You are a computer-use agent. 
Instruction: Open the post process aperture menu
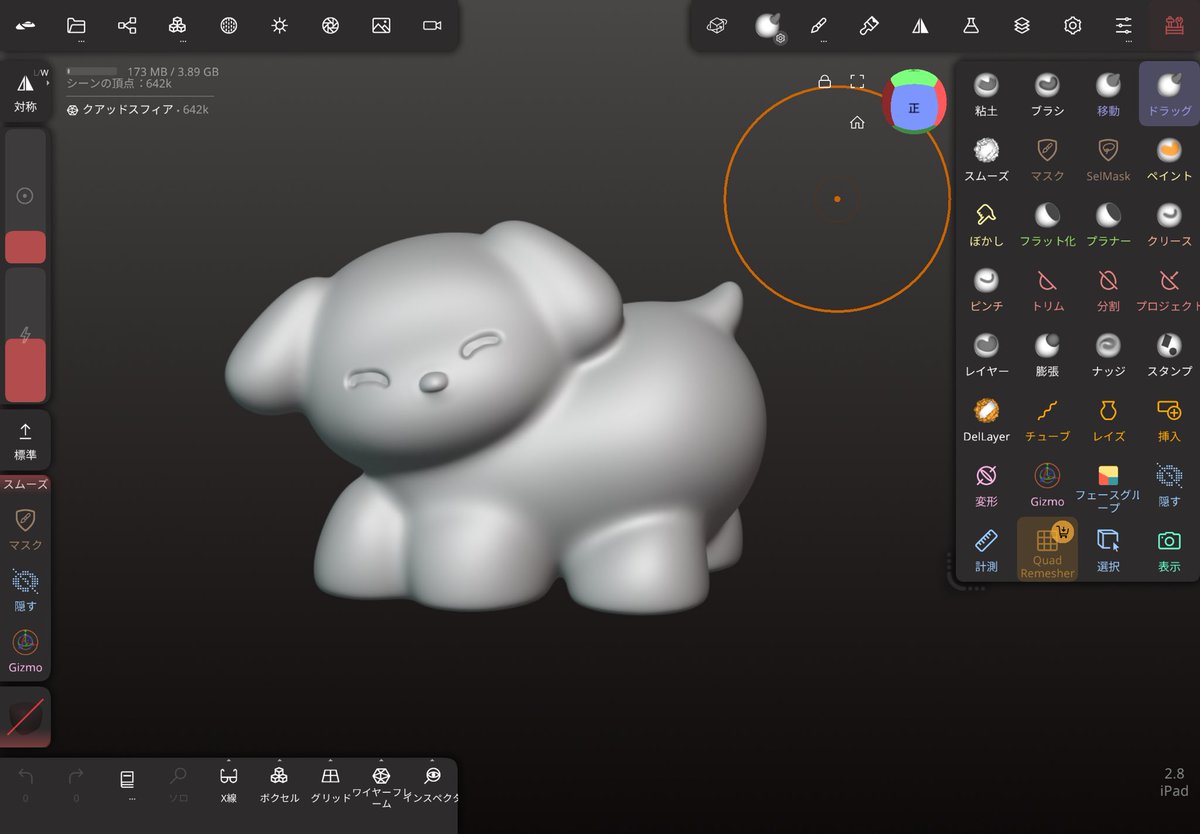[330, 26]
